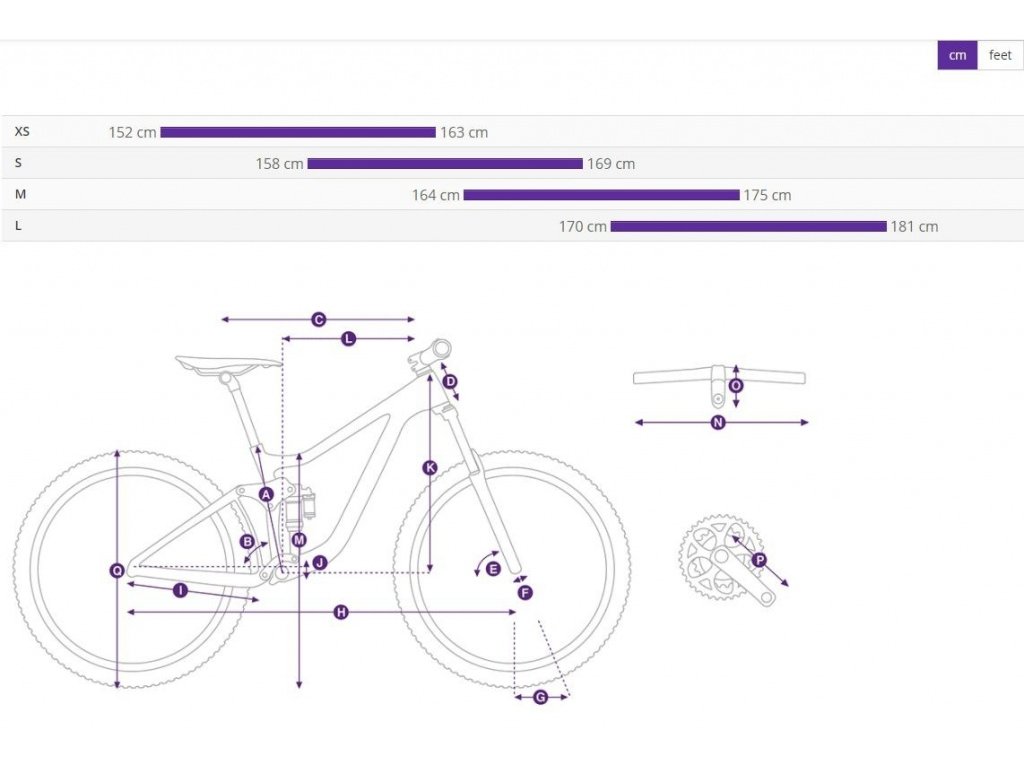Image resolution: width=1024 pixels, height=768 pixels.
Task: Select the O stem length marker
Action: [737, 385]
